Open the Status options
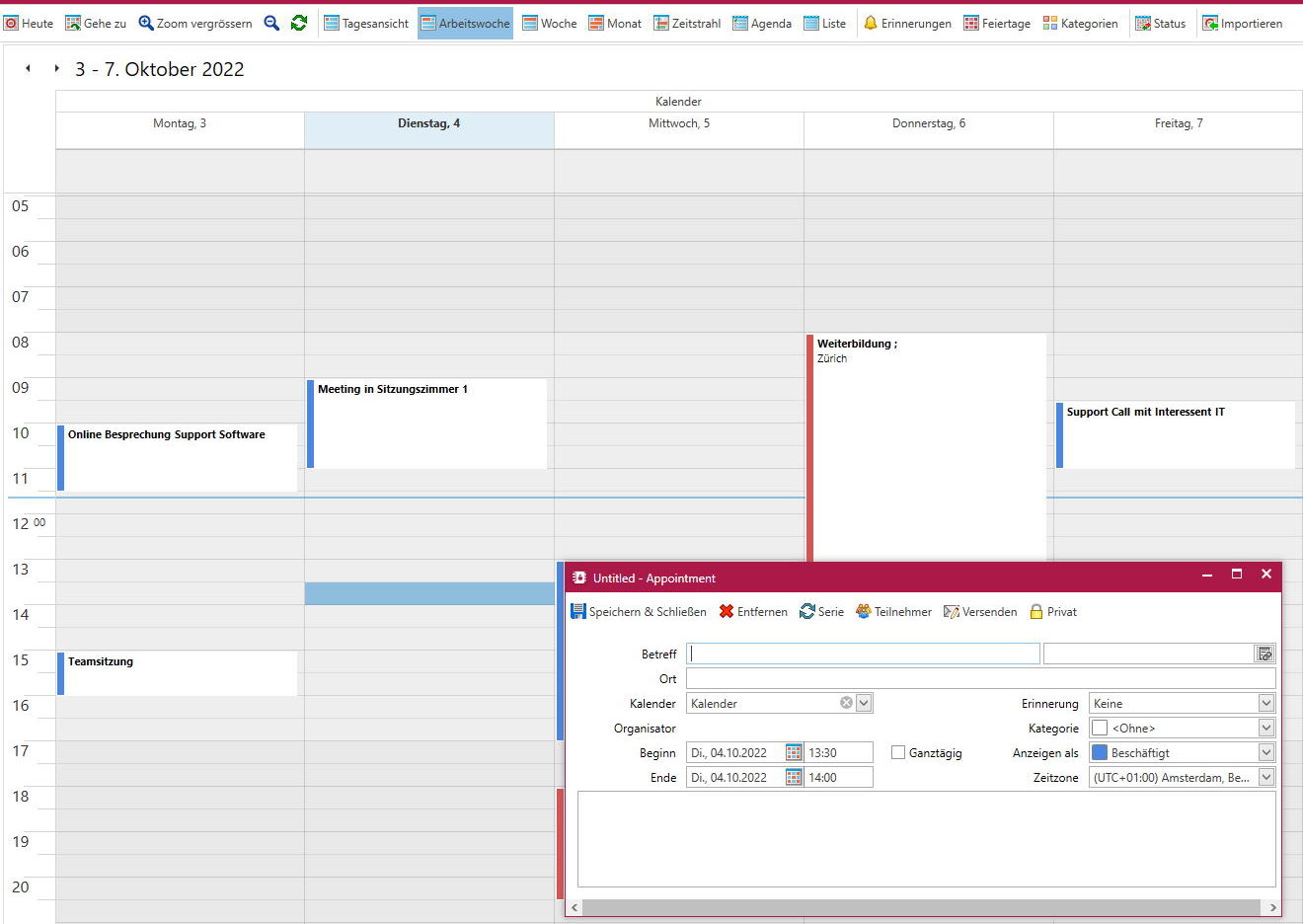This screenshot has width=1303, height=924. click(x=1160, y=23)
